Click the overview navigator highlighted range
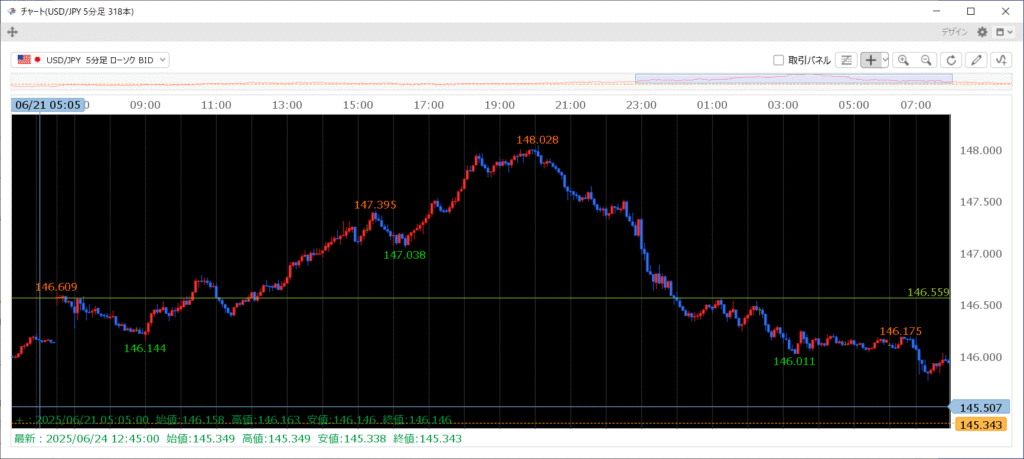This screenshot has width=1024, height=459. tap(793, 78)
